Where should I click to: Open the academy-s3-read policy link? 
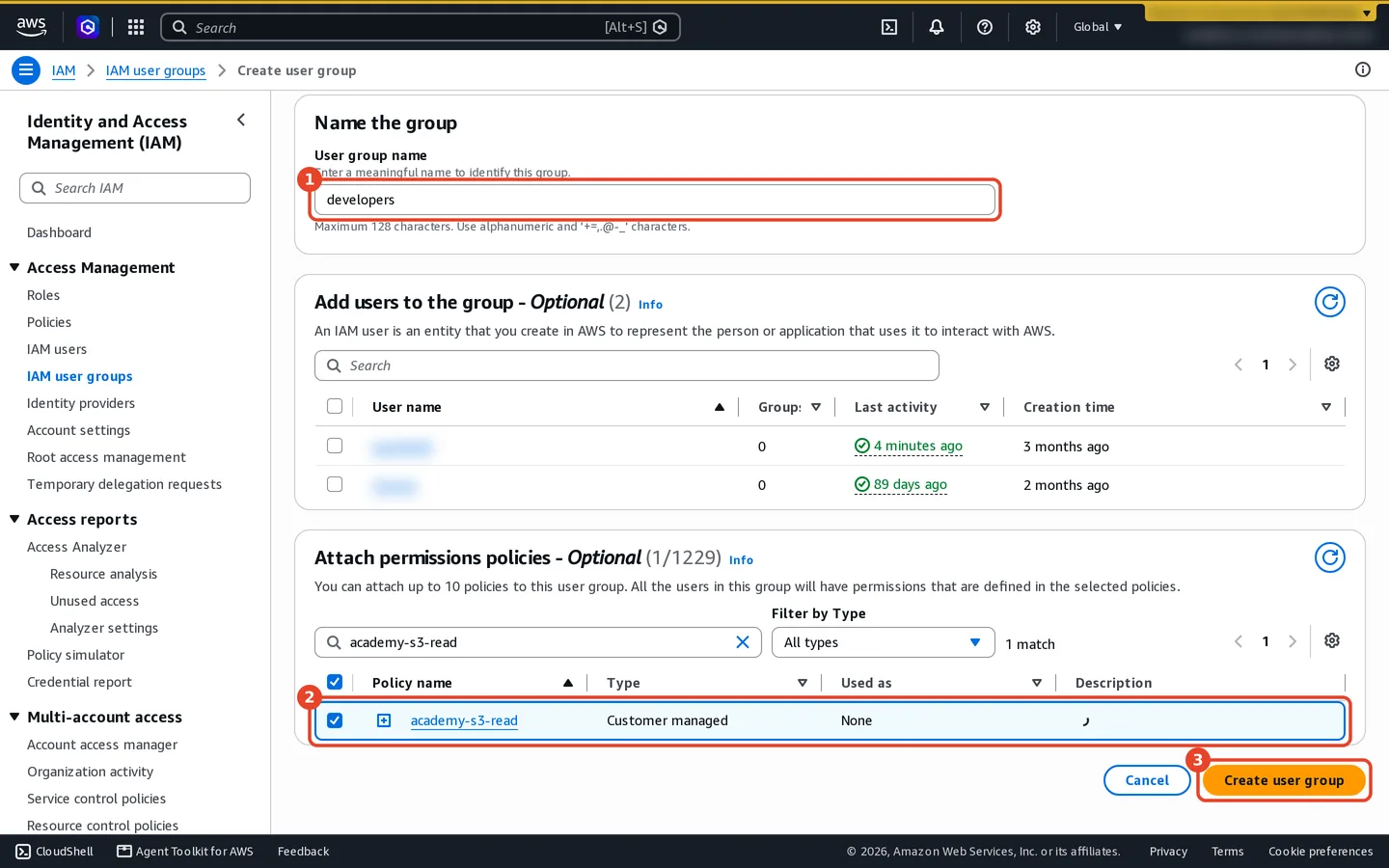464,720
